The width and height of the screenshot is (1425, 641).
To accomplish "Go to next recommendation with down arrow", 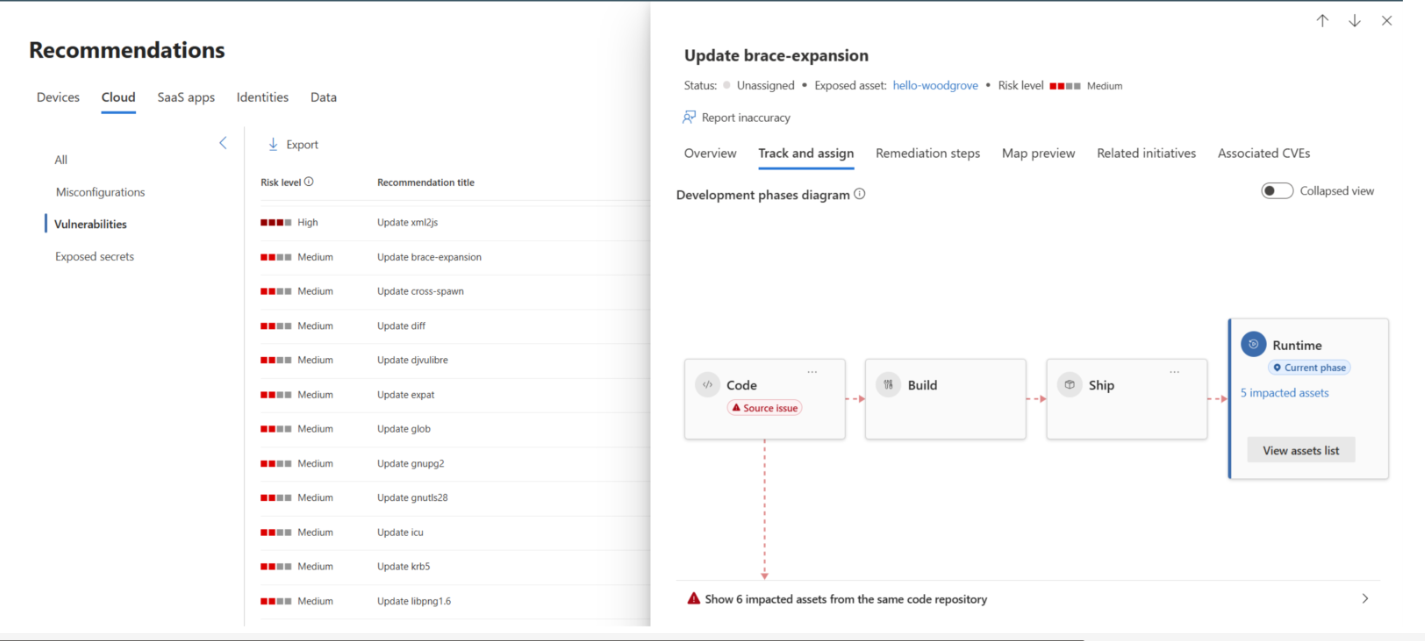I will (1354, 21).
